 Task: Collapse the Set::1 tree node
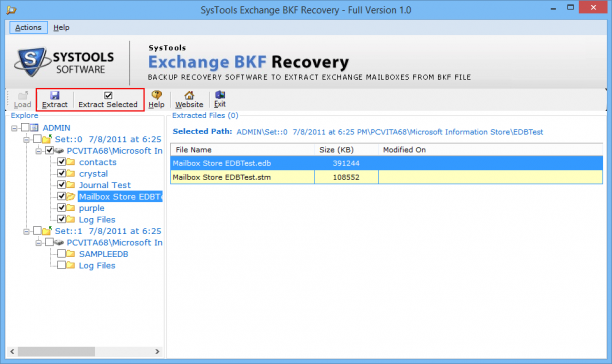click(26, 232)
